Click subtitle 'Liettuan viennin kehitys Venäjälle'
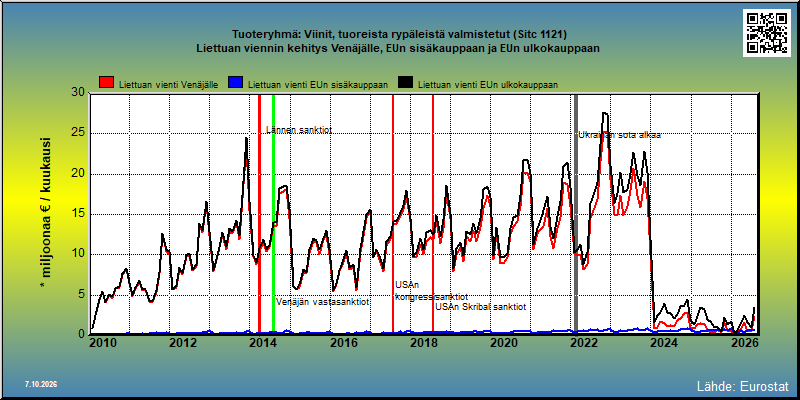 (x=397, y=49)
